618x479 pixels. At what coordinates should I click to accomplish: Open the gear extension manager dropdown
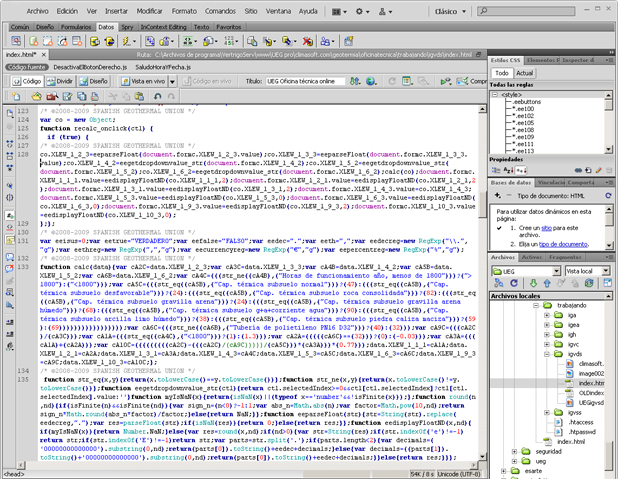click(362, 11)
